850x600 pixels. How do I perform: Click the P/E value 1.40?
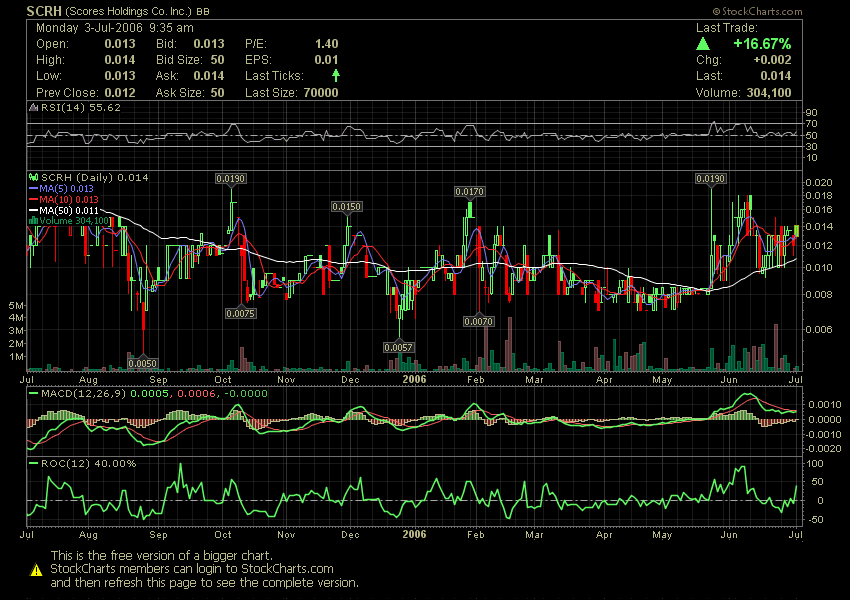coord(326,44)
